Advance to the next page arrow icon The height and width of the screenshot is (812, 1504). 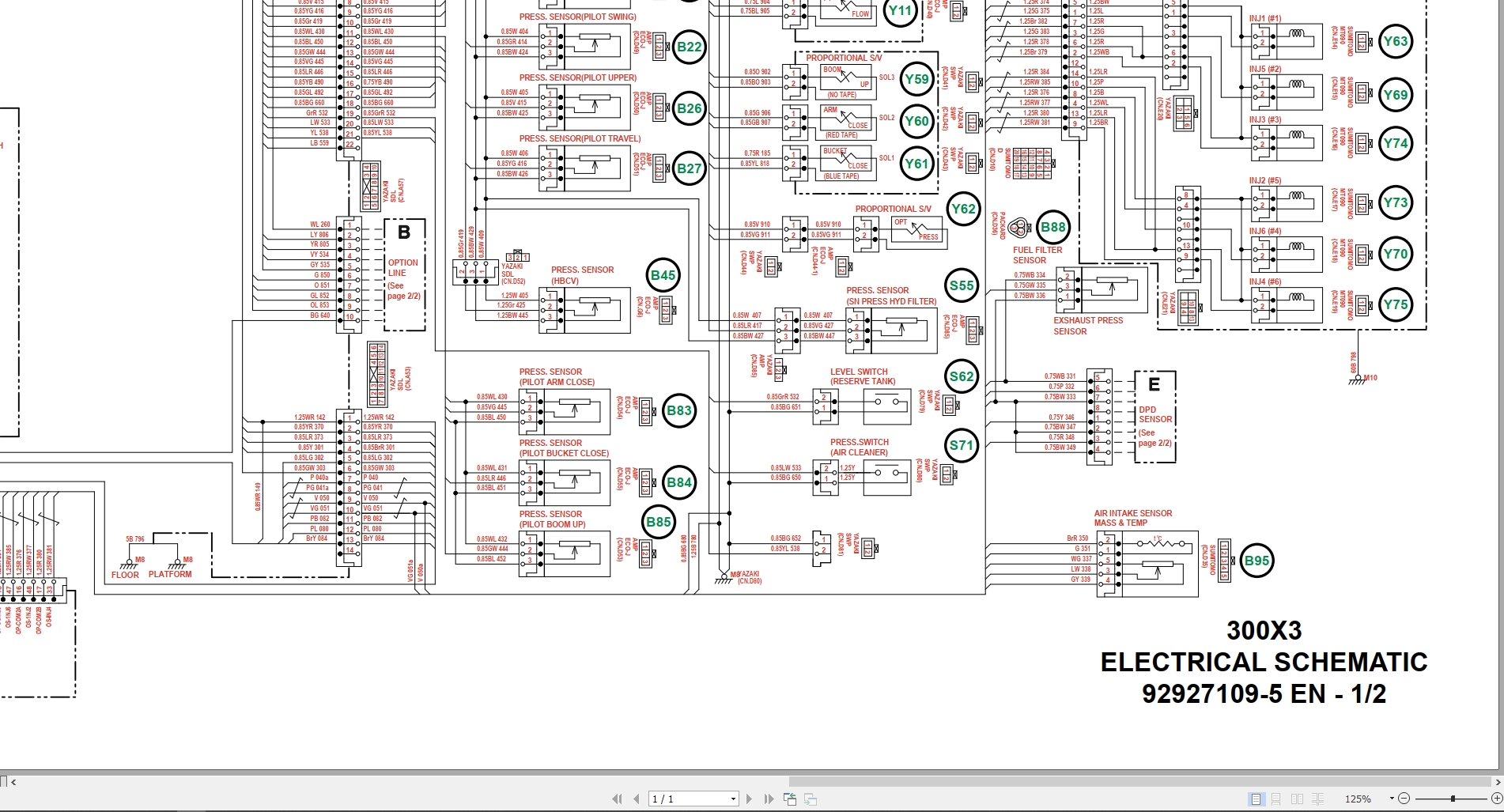[x=746, y=799]
